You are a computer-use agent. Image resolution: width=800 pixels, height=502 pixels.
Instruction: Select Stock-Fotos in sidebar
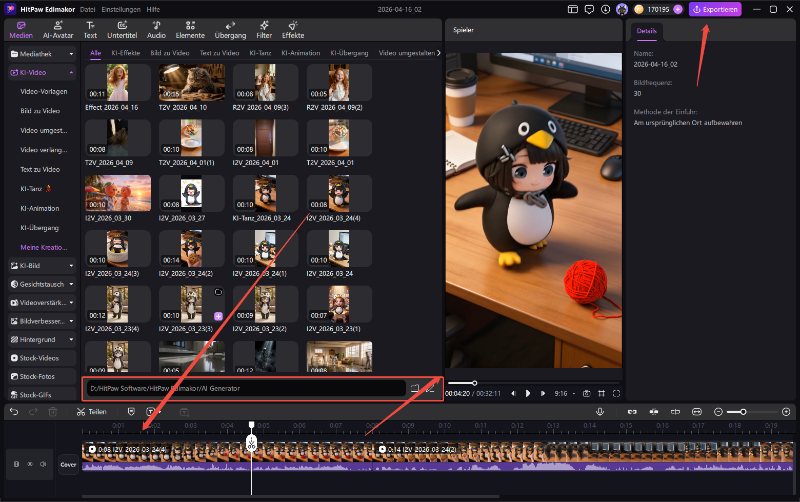(x=42, y=376)
